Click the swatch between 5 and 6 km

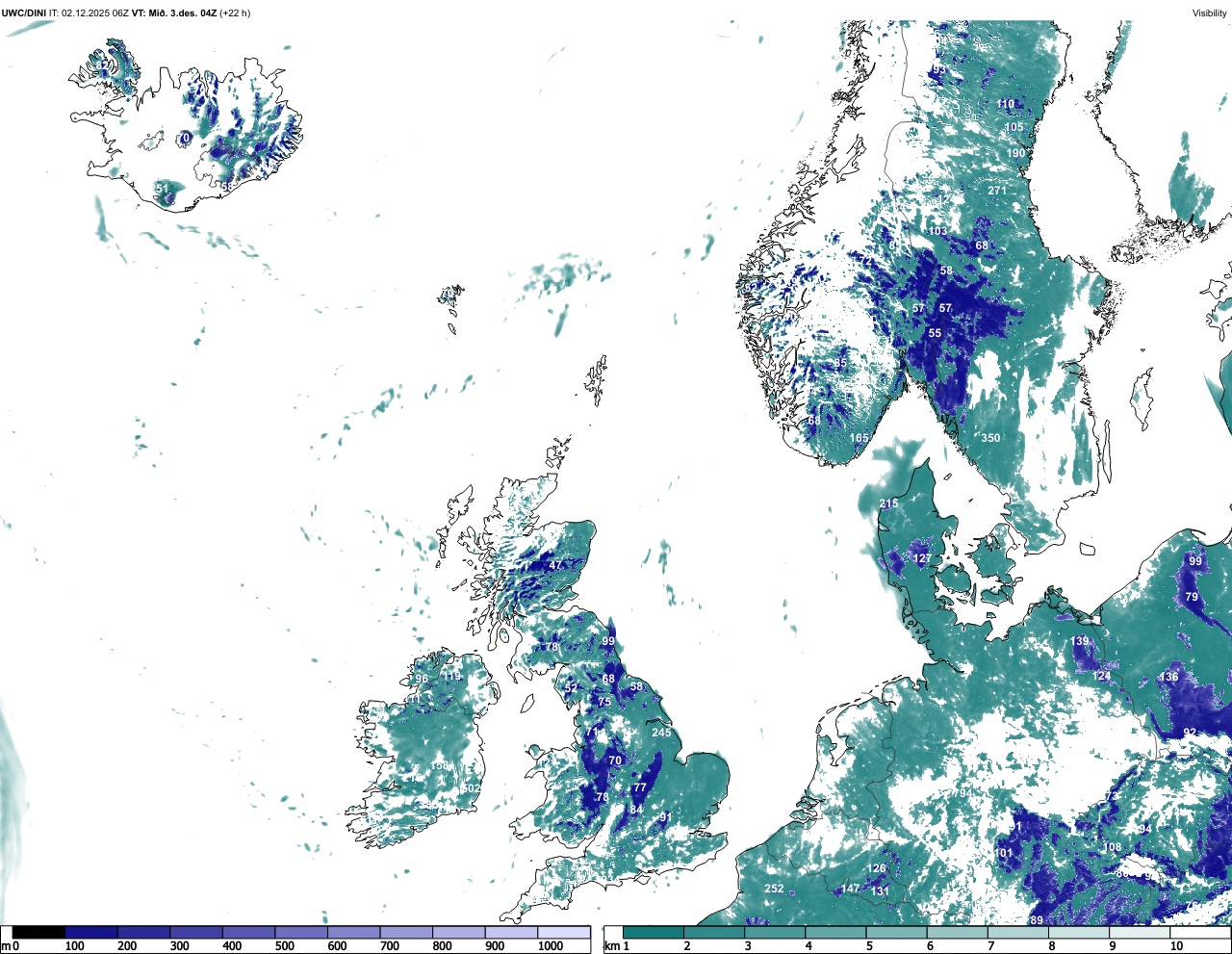click(x=897, y=932)
